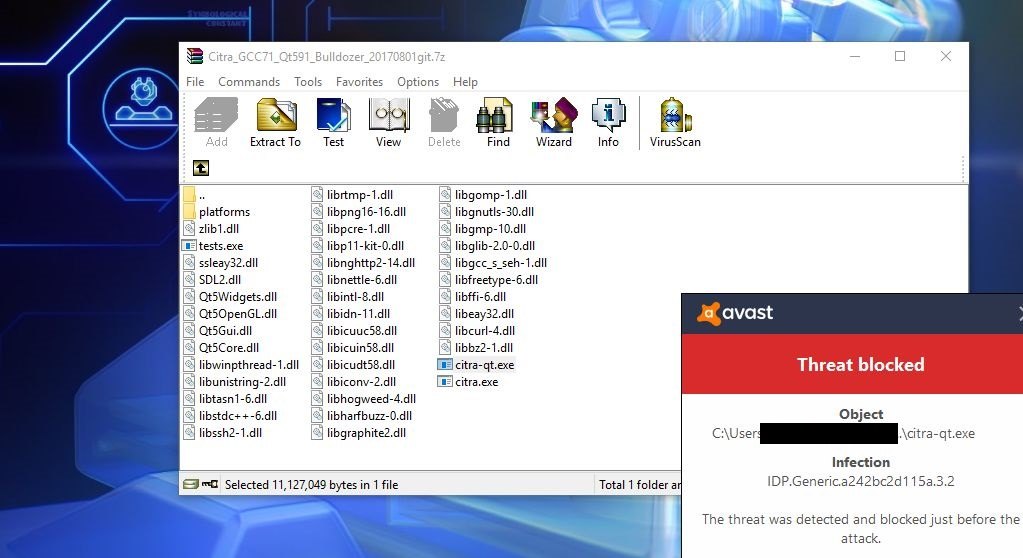
Task: Open the Help menu
Action: click(465, 82)
